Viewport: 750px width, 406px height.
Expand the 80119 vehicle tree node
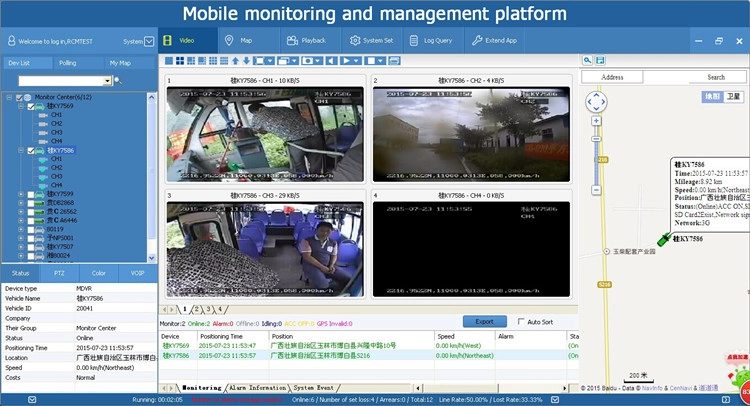coord(21,229)
